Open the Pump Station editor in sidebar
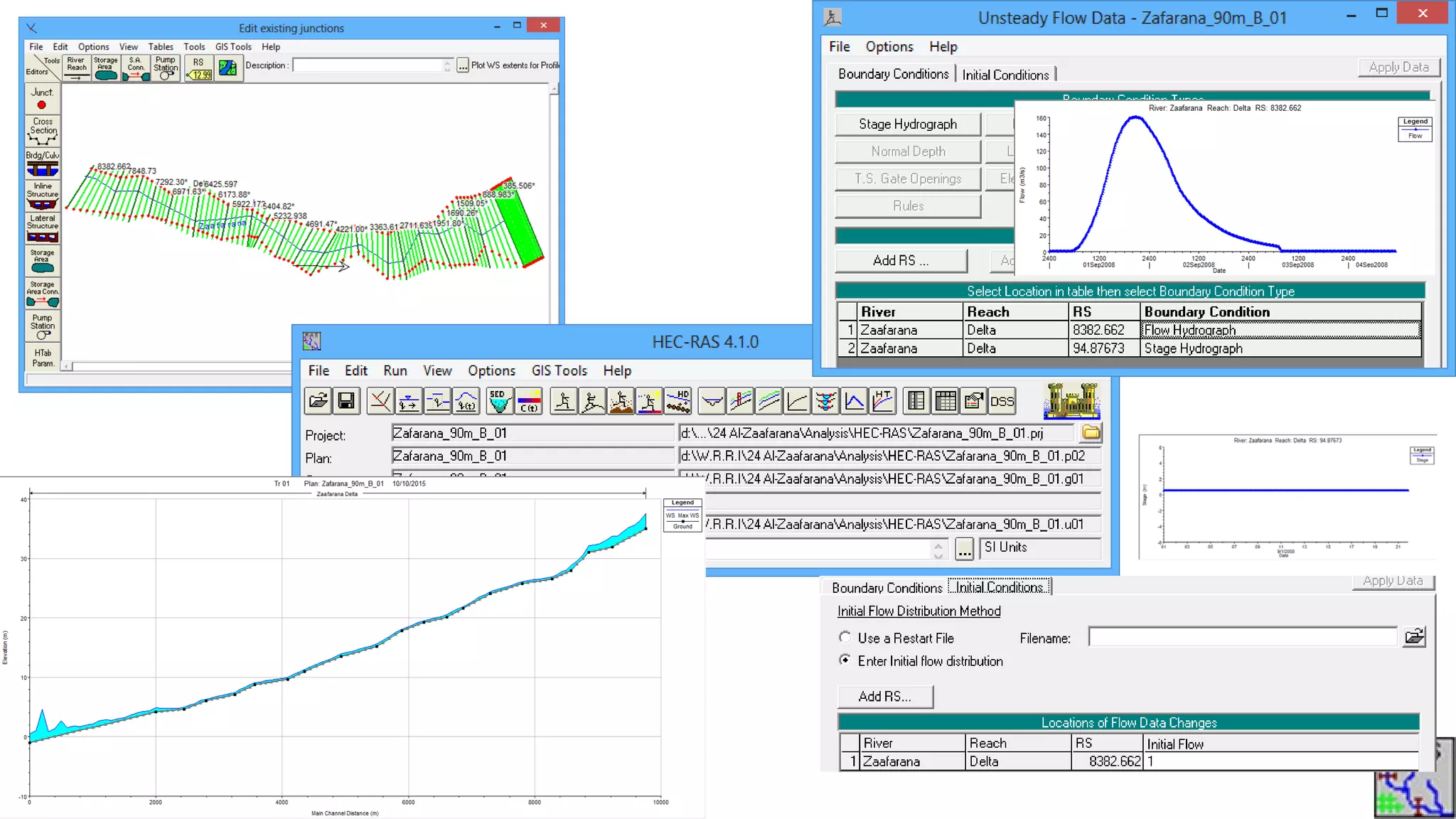 point(42,326)
